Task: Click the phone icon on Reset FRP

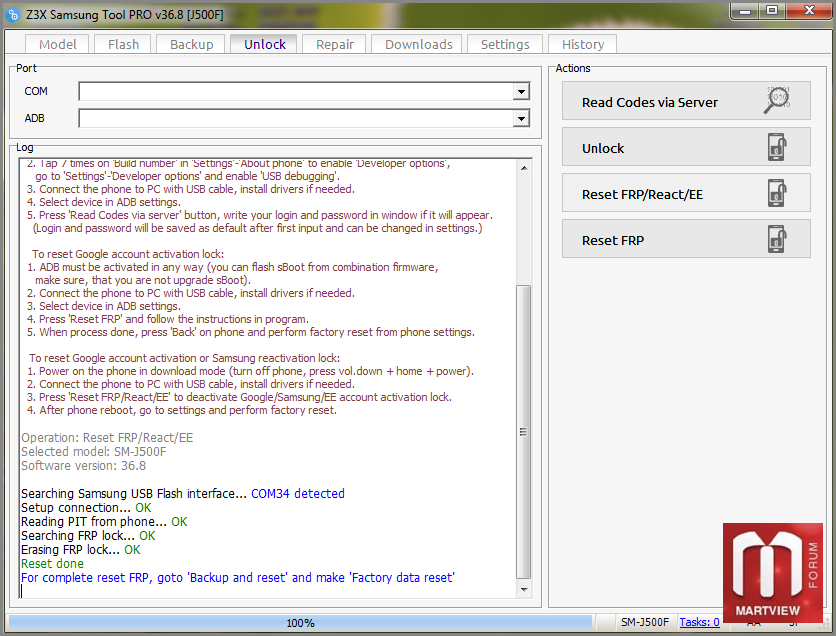Action: (x=777, y=239)
